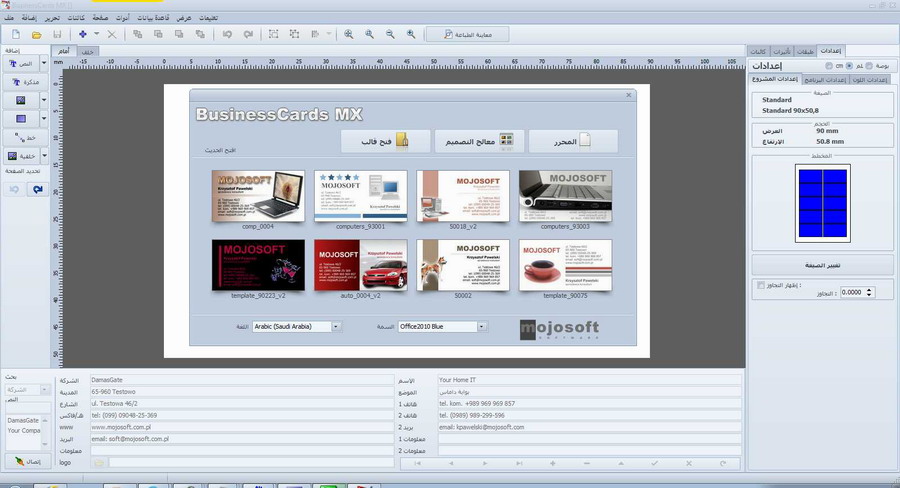Click the post checkmark in database navigator
The image size is (900, 488).
(654, 463)
